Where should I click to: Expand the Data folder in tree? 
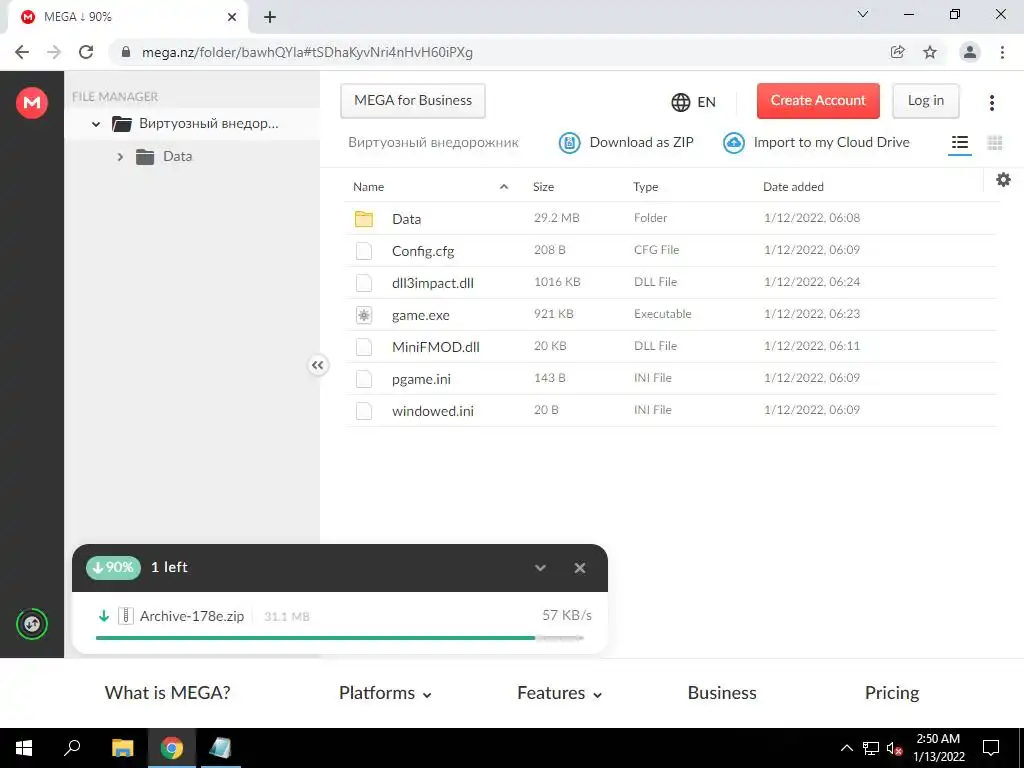120,157
